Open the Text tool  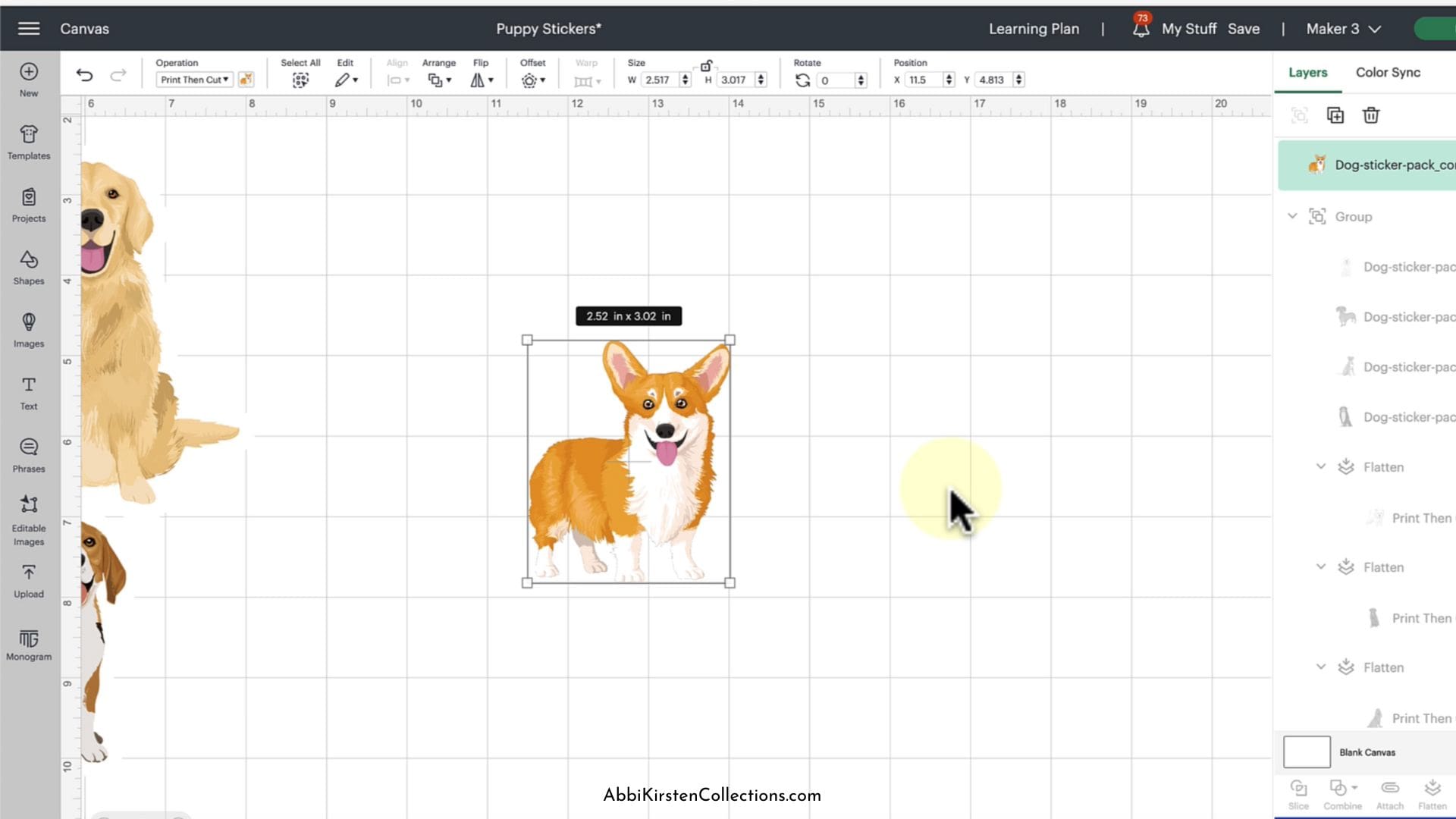click(x=29, y=393)
